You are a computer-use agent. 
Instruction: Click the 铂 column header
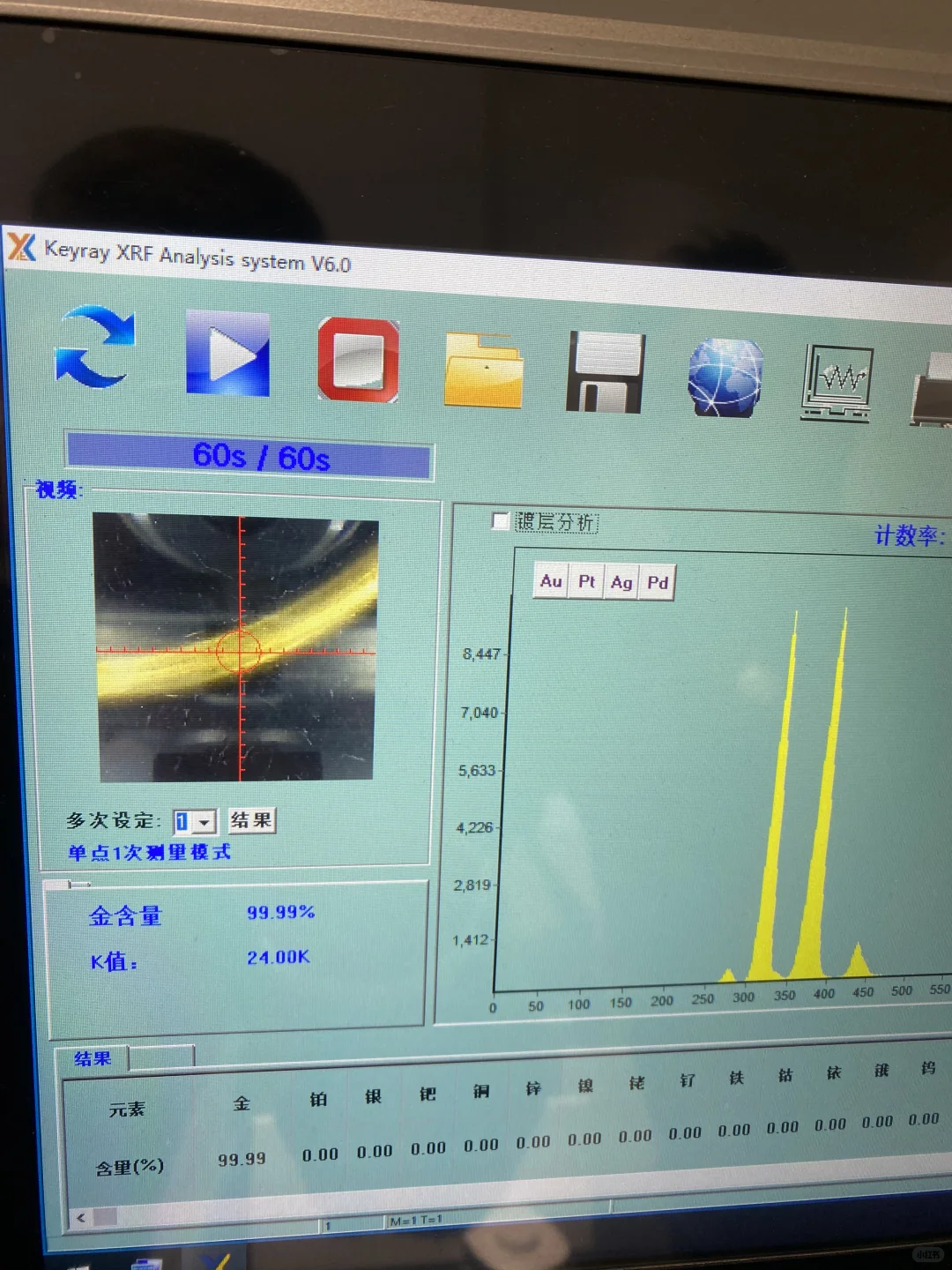coord(319,1099)
